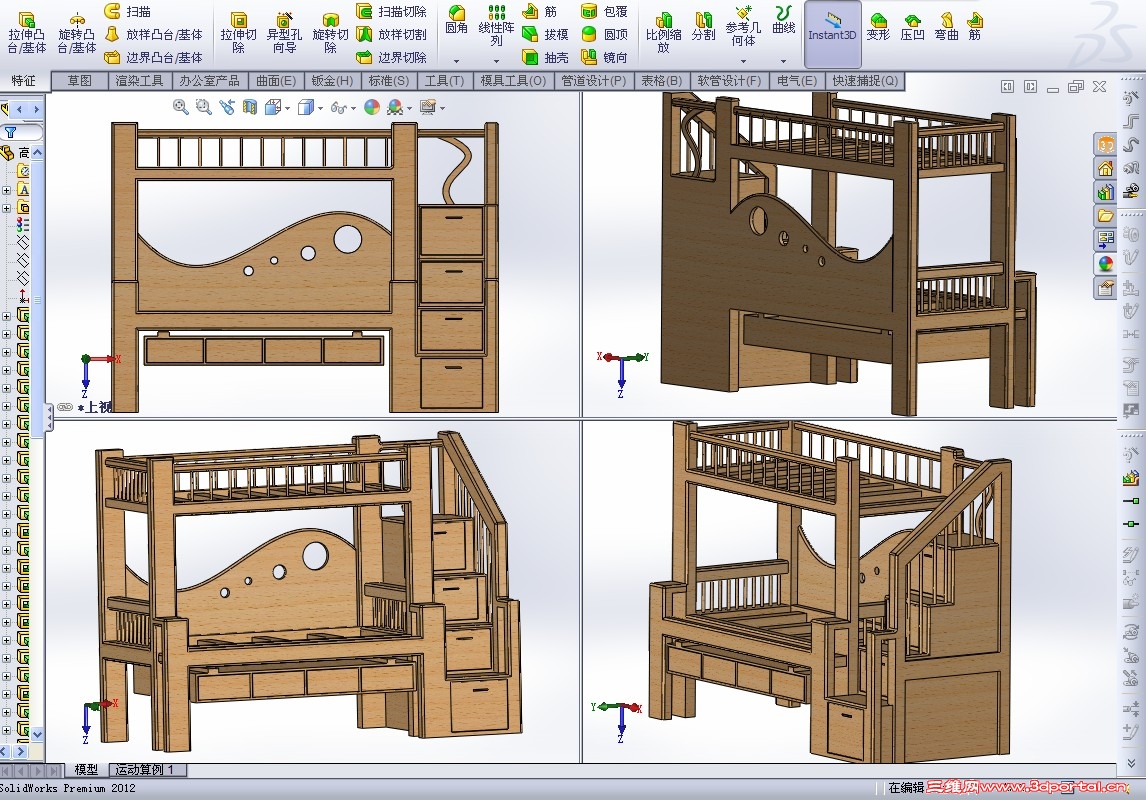Open the Hole Wizard (异型孔向导)
The width and height of the screenshot is (1146, 800).
(284, 33)
